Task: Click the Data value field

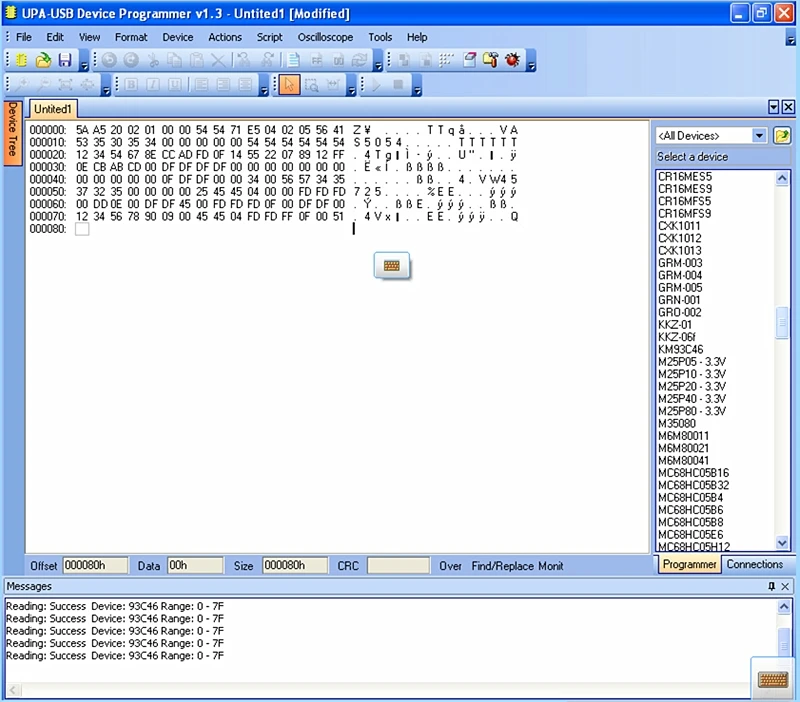Action: [x=195, y=565]
